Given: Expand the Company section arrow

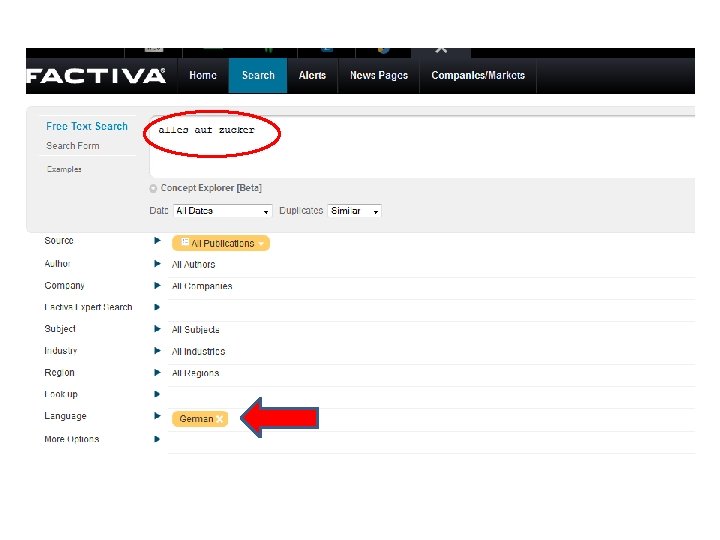Looking at the screenshot, I should click(x=157, y=286).
